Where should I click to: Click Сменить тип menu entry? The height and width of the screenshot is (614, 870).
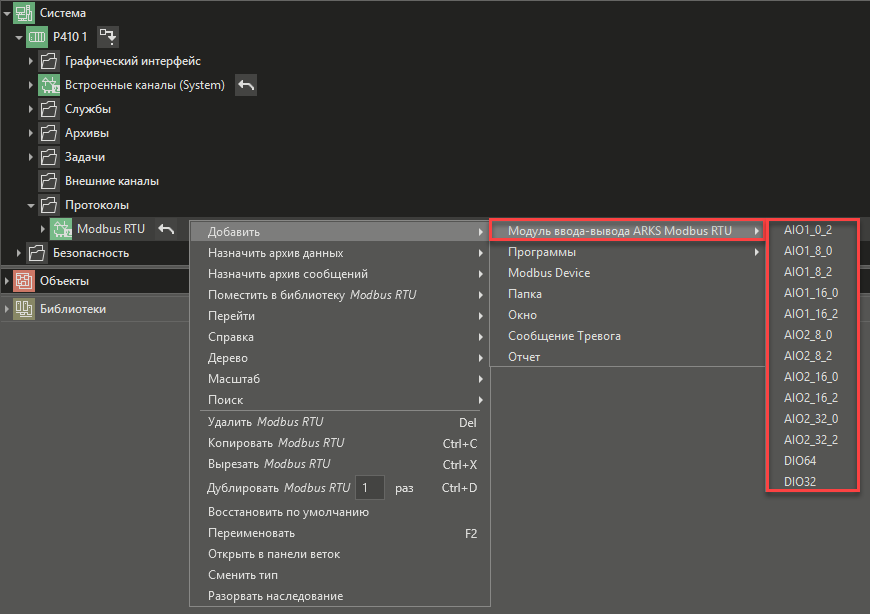(340, 575)
